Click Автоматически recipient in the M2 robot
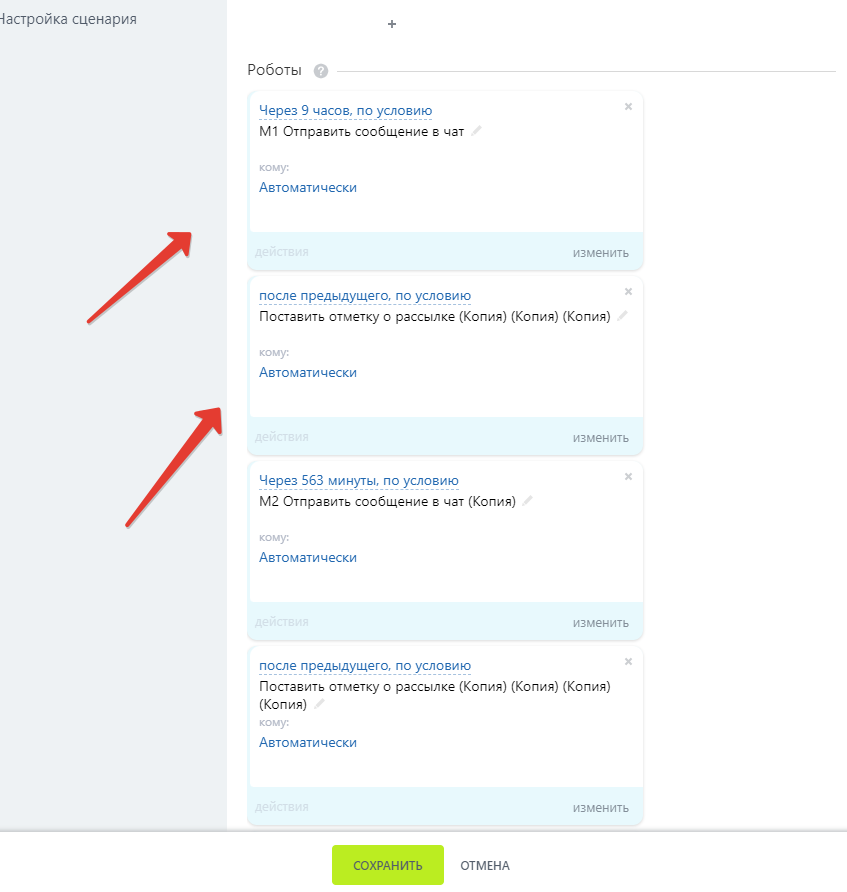Screen dimensions: 847x892 (x=307, y=558)
